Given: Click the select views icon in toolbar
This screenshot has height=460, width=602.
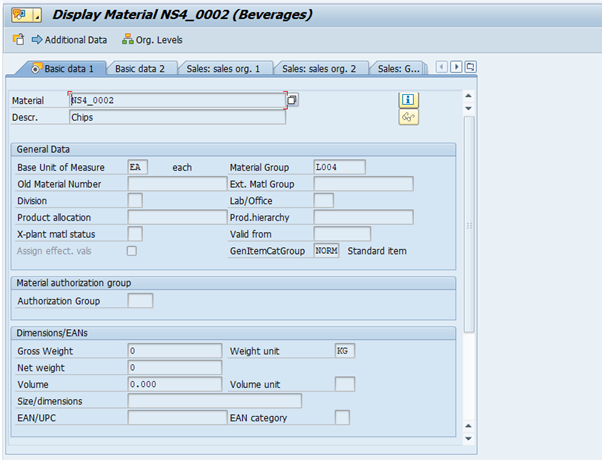Looking at the screenshot, I should pos(18,40).
